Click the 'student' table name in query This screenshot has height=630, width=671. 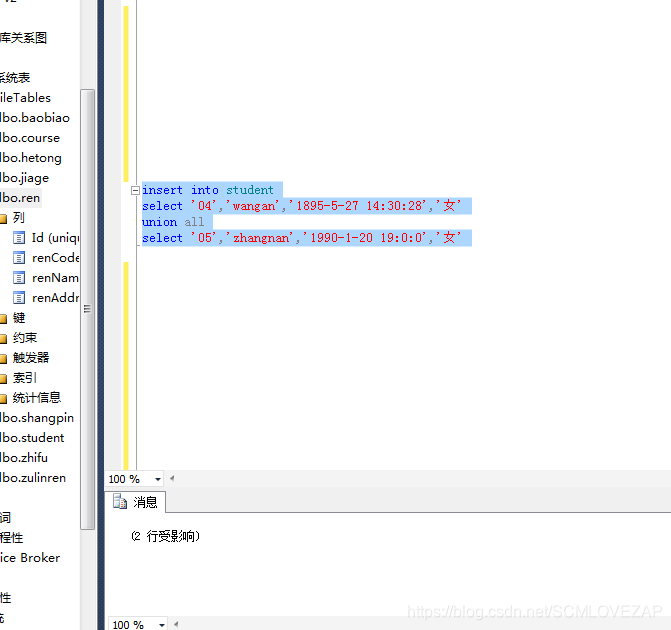click(x=249, y=190)
